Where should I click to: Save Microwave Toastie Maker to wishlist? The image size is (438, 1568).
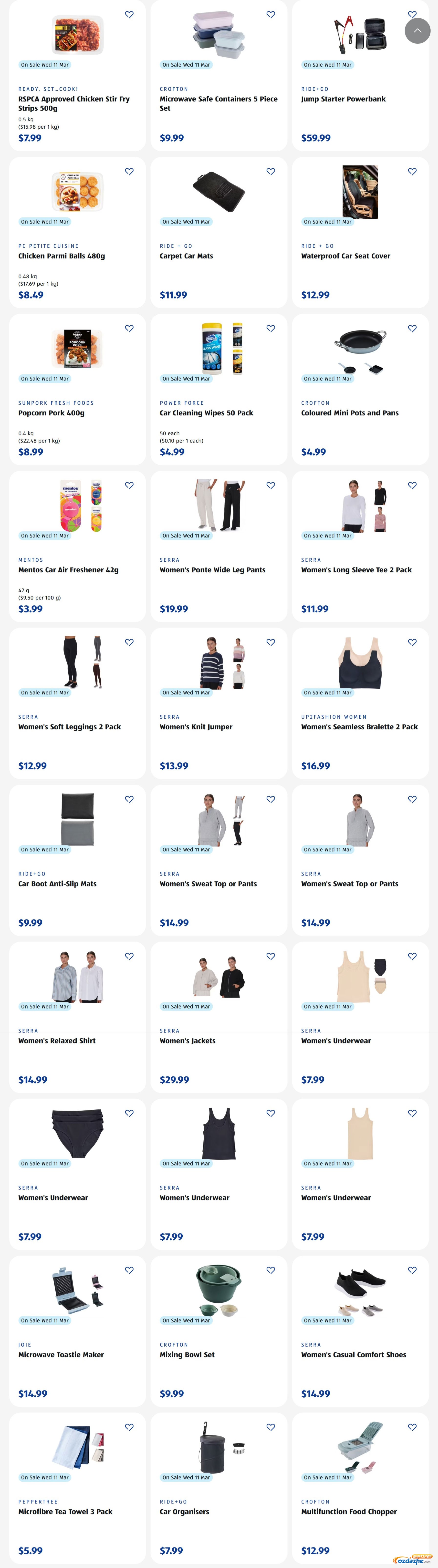coord(129,1270)
